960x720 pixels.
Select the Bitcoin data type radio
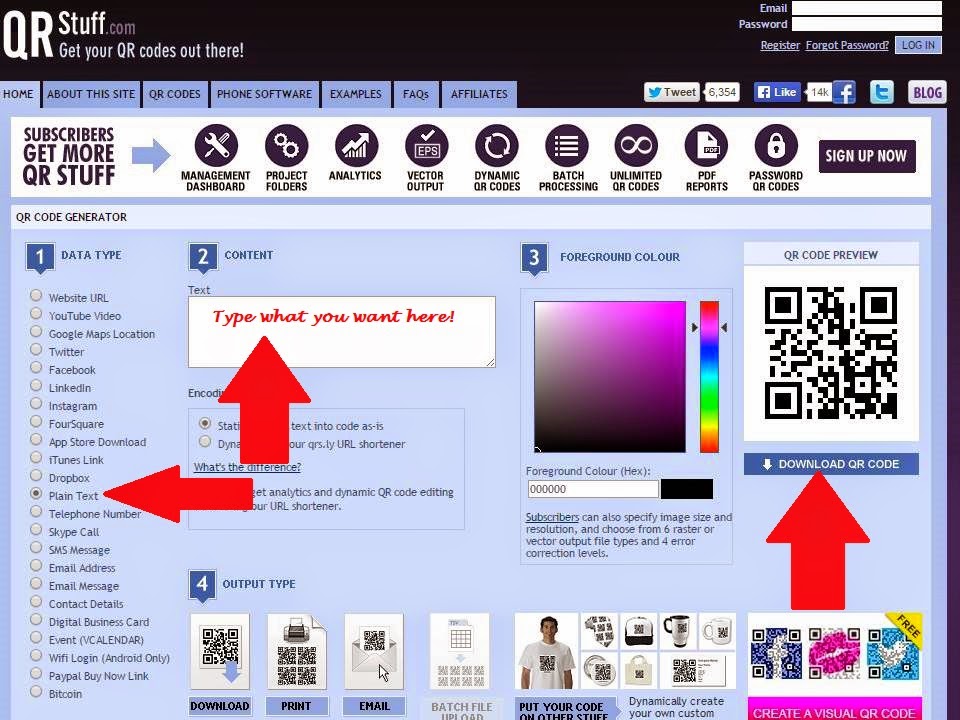click(x=36, y=692)
